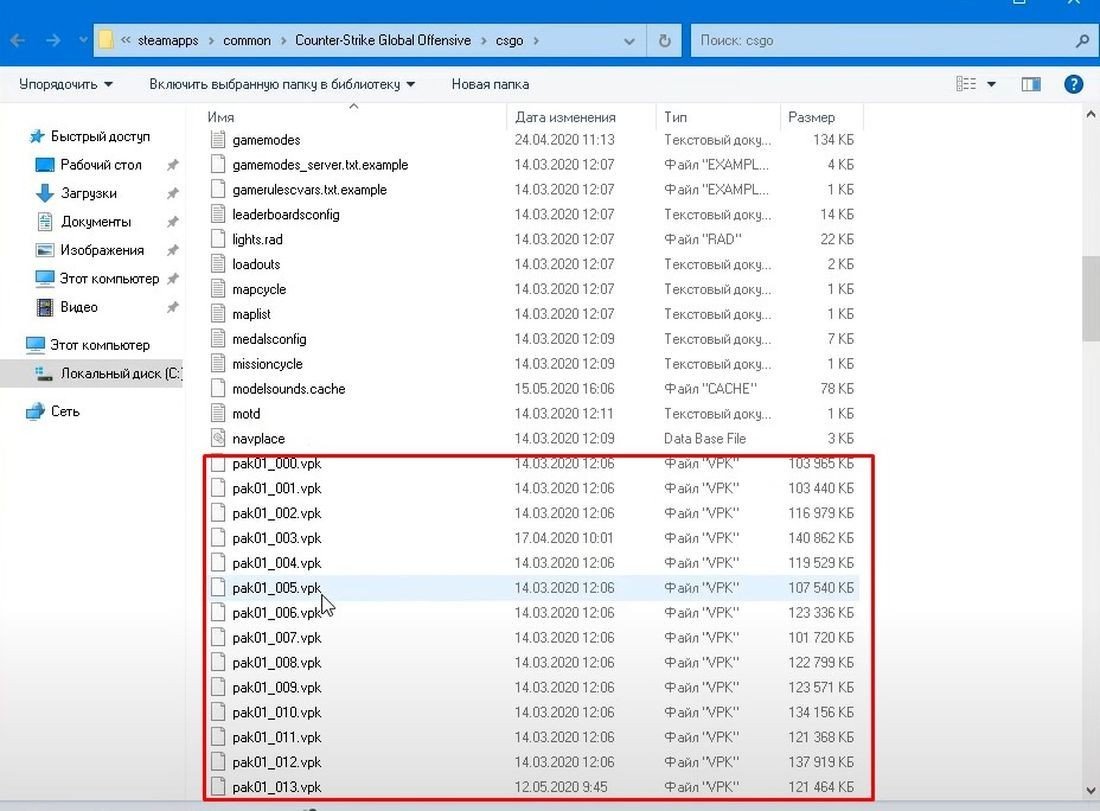Screen dimensions: 1100x811
Task: Select medalsconfig file
Action: (x=269, y=339)
